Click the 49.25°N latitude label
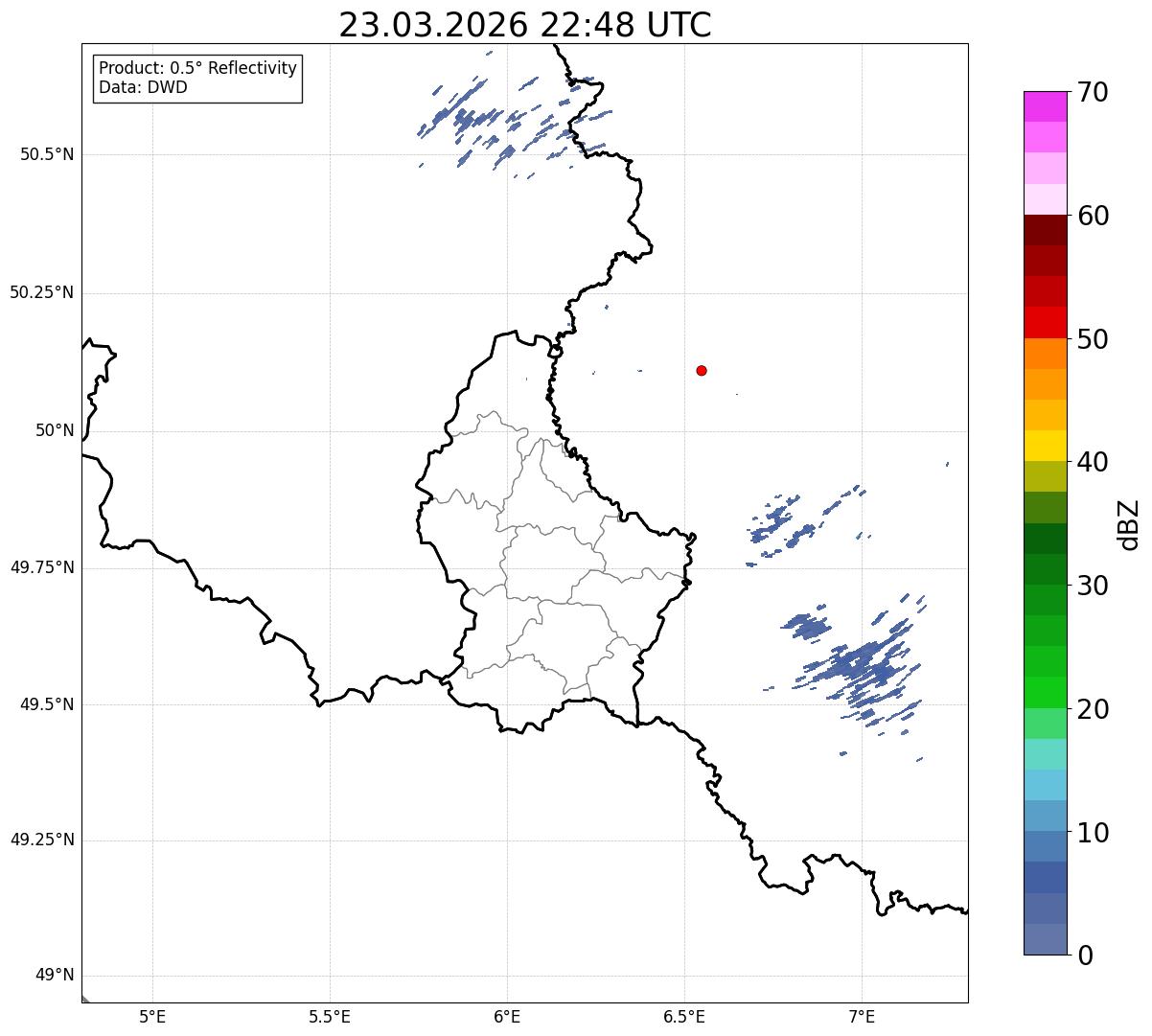 point(42,840)
